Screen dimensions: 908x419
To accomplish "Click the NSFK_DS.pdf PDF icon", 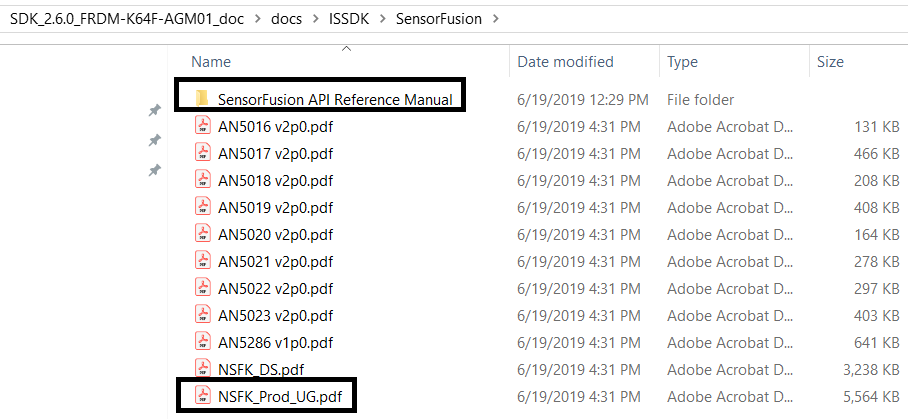I will point(203,370).
